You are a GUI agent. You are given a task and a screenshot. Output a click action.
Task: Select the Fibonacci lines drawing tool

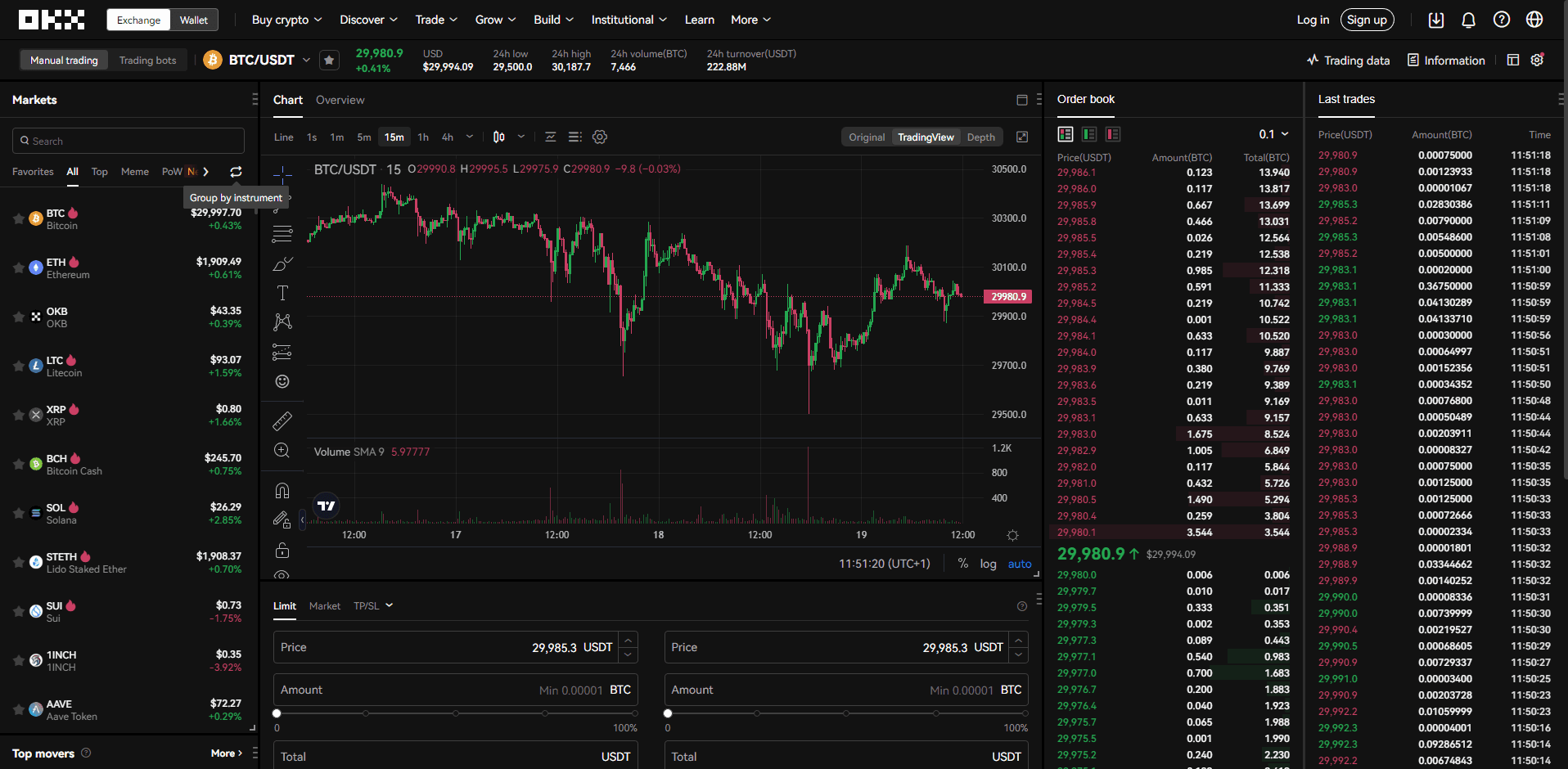pos(282,235)
